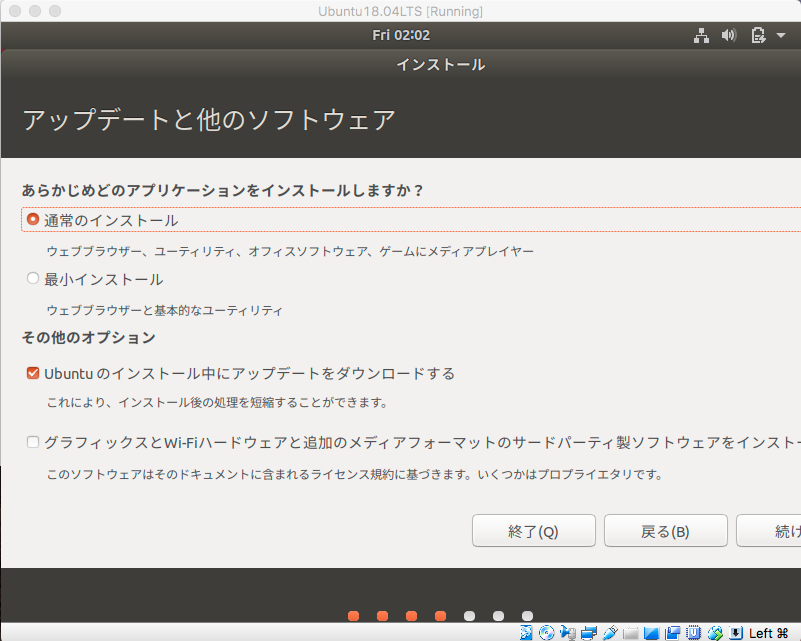Open the volume speaker icon in top bar
801x641 pixels.
click(728, 35)
